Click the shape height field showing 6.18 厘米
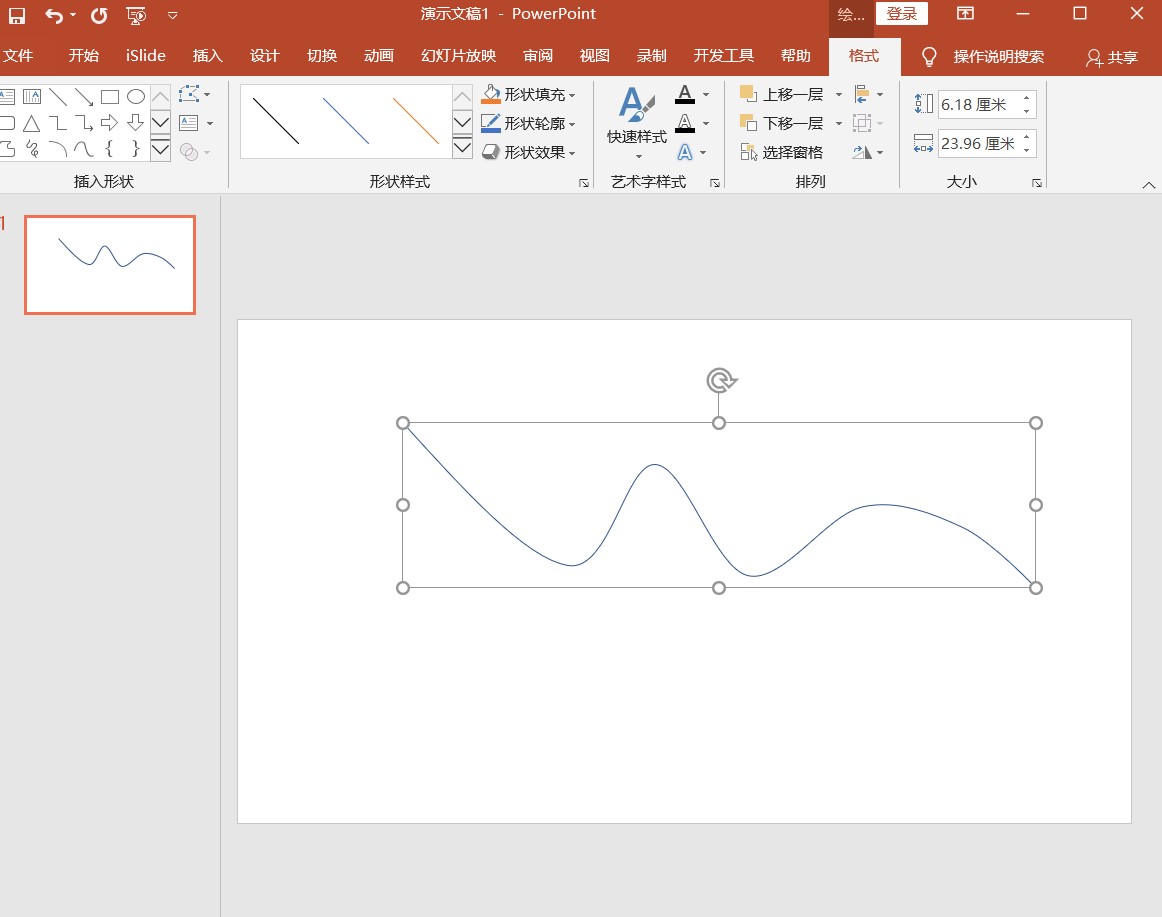This screenshot has height=917, width=1162. coord(976,104)
